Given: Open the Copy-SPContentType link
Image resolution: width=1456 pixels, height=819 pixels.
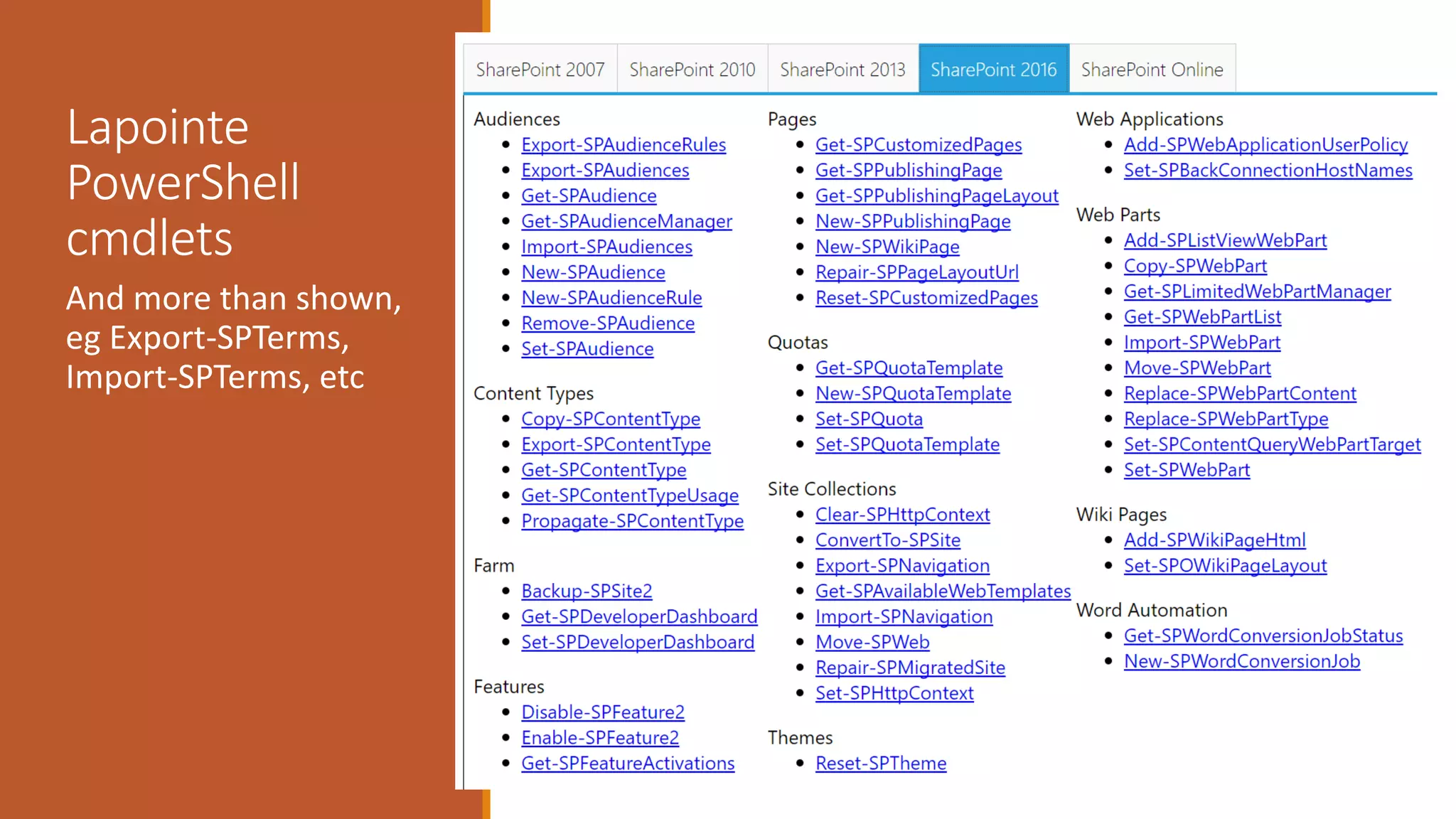Looking at the screenshot, I should (x=611, y=419).
